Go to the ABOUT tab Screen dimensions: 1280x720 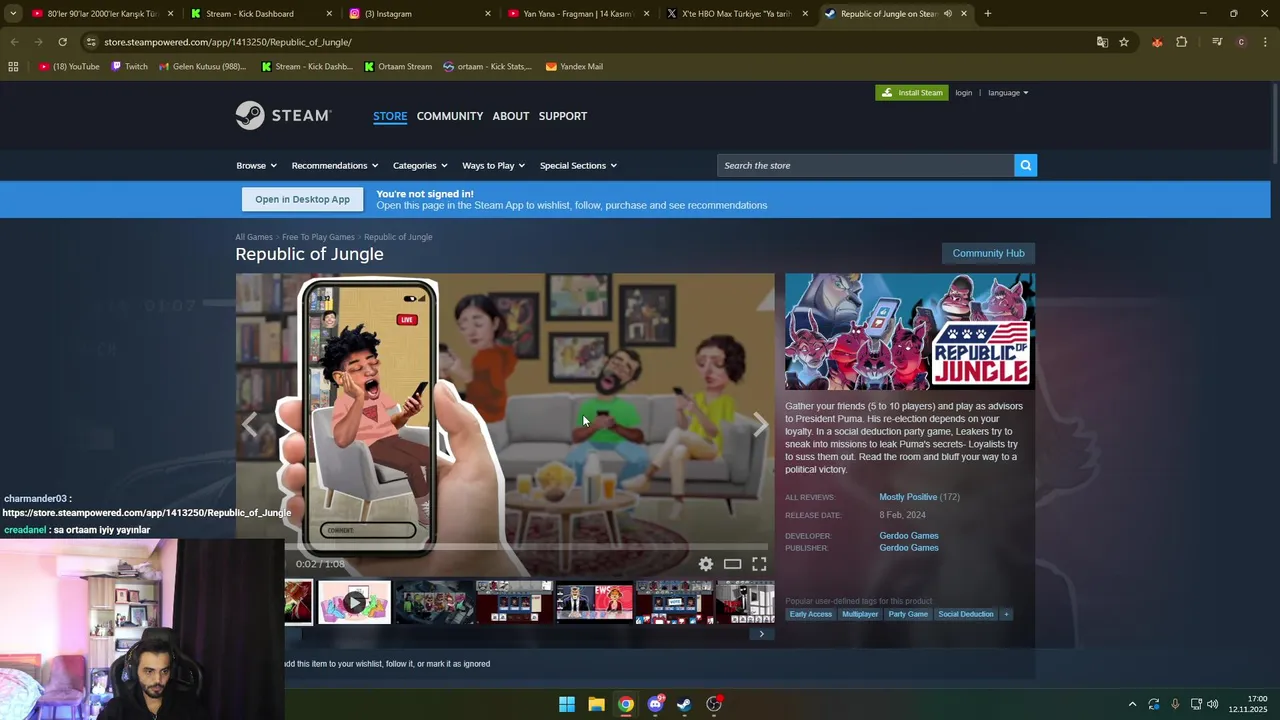[511, 116]
